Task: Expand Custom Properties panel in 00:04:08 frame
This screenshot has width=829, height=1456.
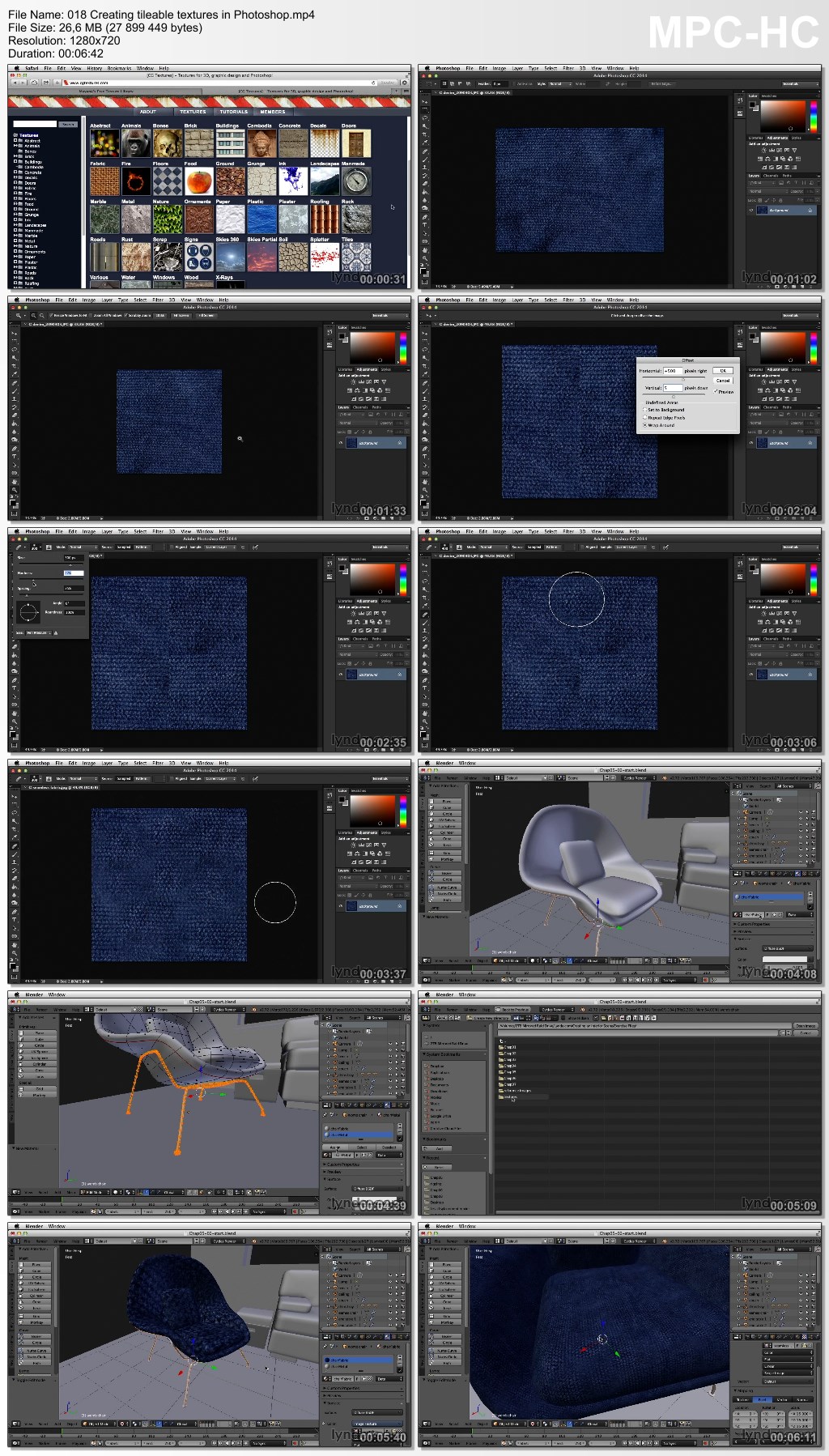Action: point(773,924)
